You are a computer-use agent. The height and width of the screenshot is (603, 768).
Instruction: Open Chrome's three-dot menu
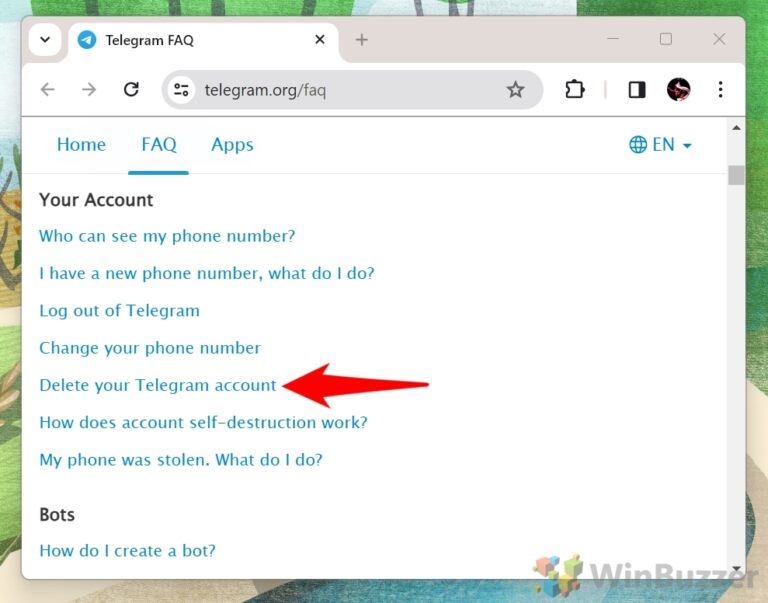720,90
